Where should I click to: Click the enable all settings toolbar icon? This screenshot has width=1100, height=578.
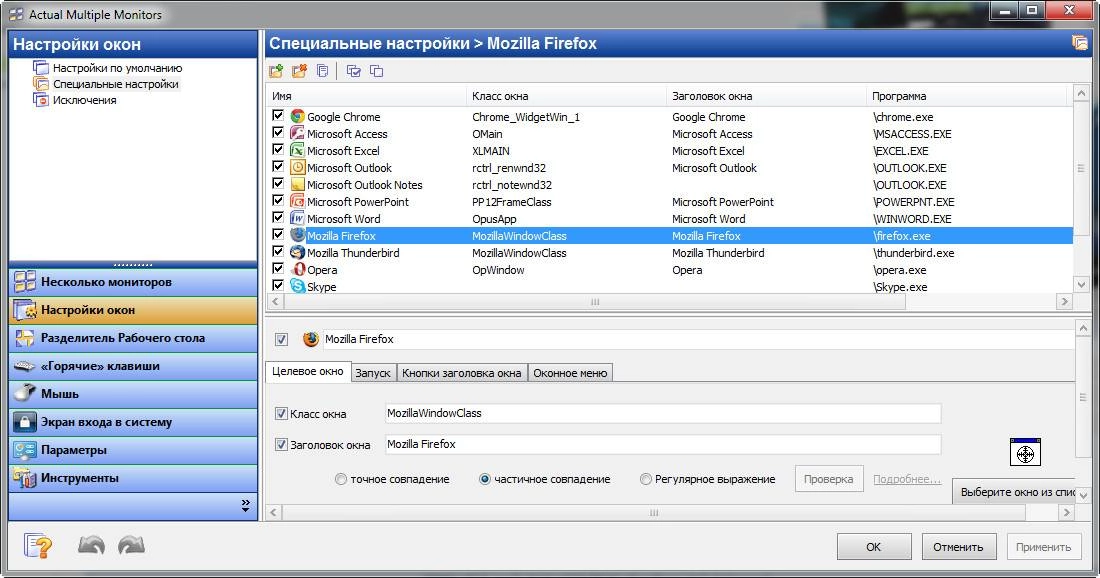(354, 71)
